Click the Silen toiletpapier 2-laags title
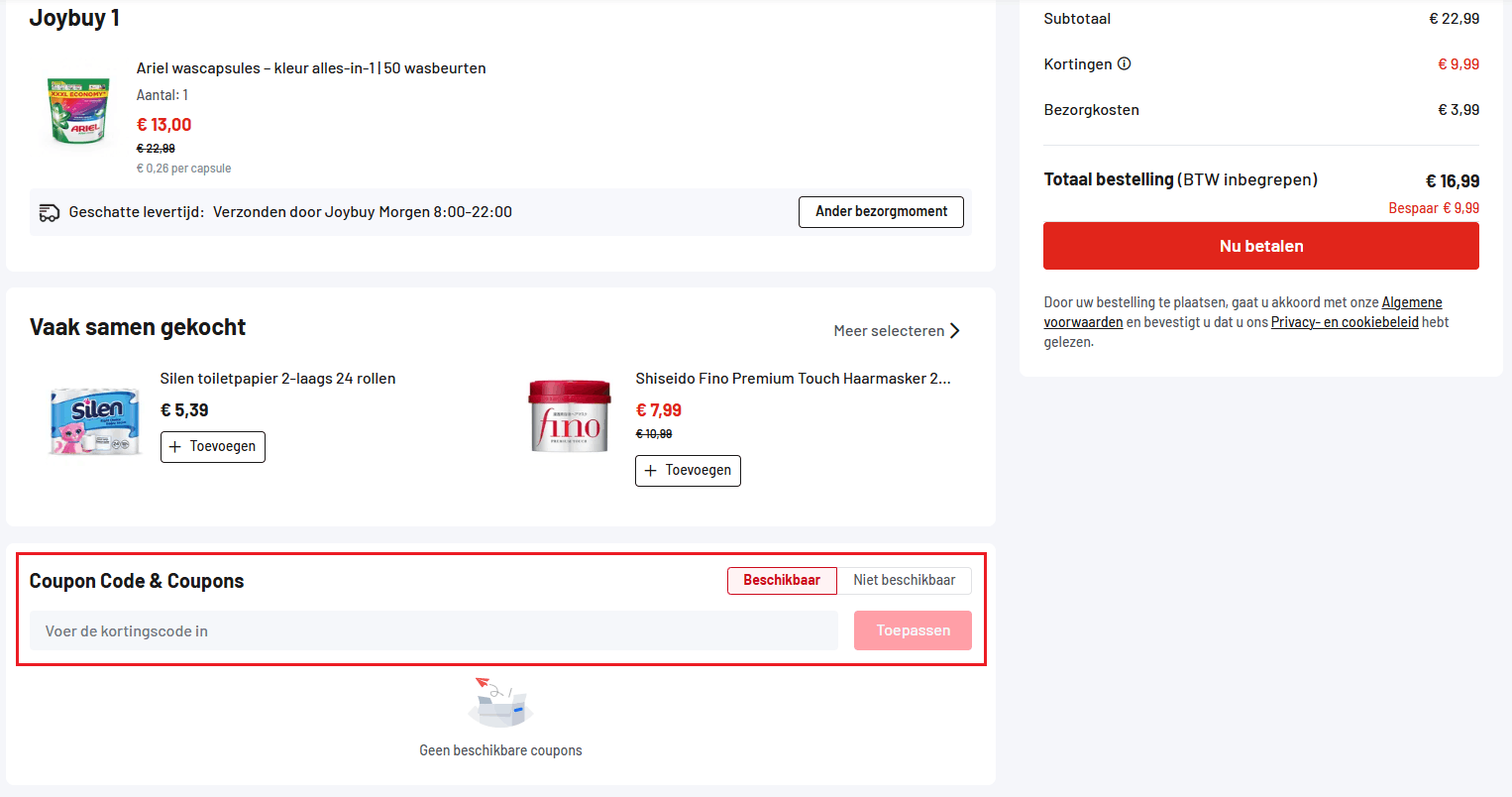Image resolution: width=1512 pixels, height=797 pixels. pyautogui.click(x=277, y=379)
